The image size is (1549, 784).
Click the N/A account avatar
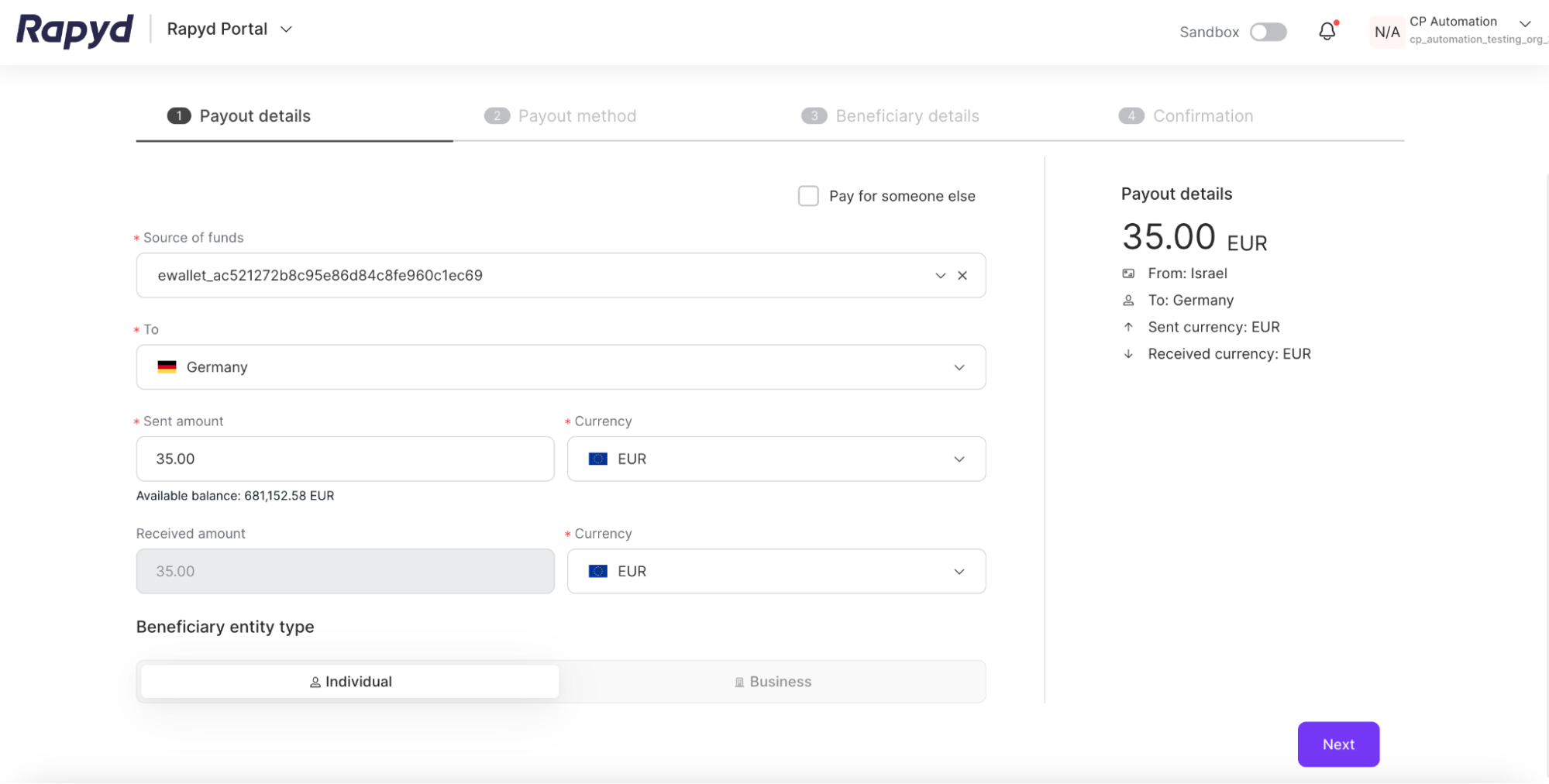(1386, 32)
